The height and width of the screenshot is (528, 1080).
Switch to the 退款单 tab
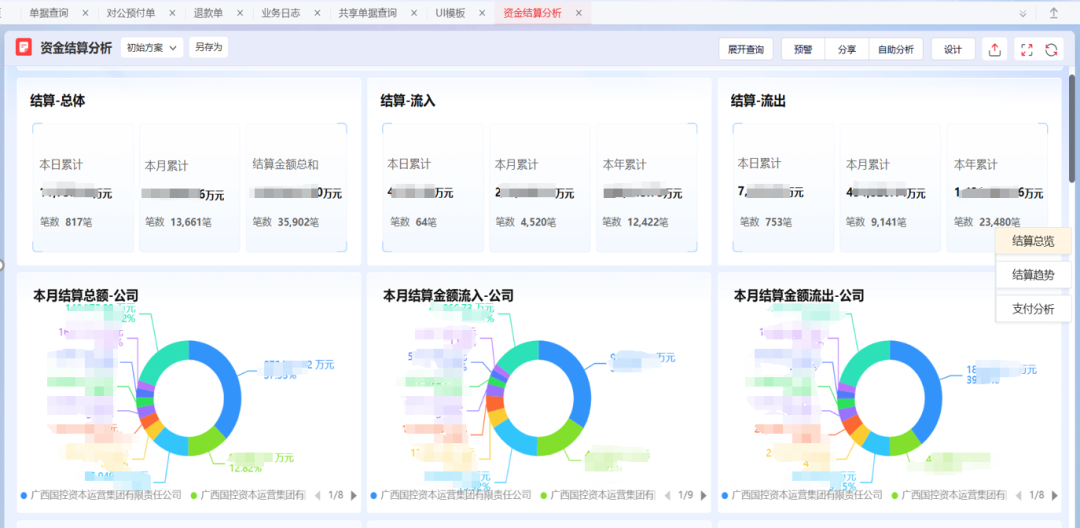click(x=208, y=13)
